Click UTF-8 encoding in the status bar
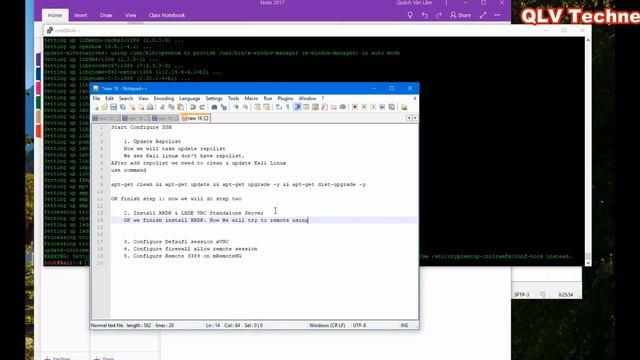Image resolution: width=640 pixels, height=360 pixels. [360, 325]
